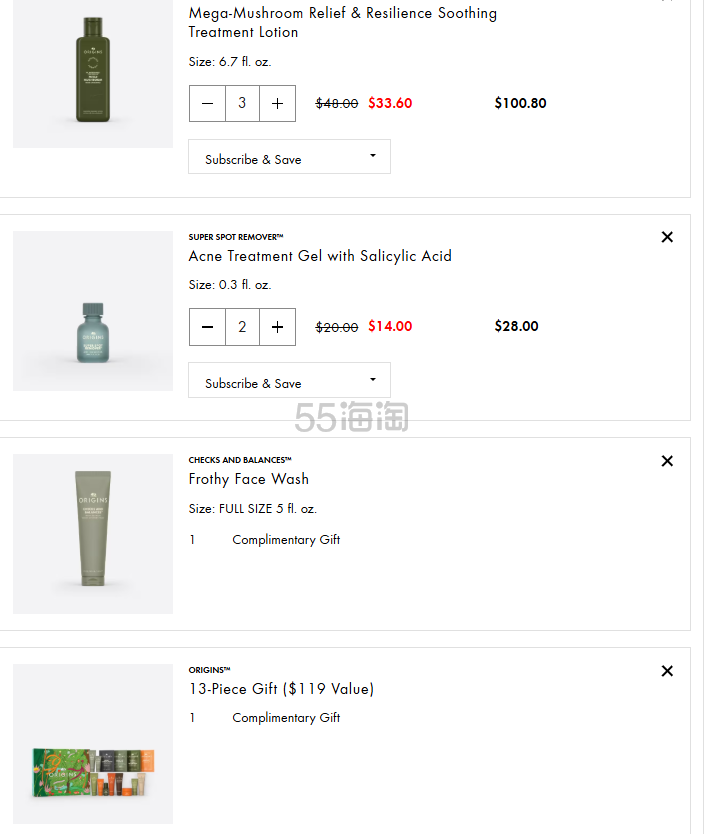The width and height of the screenshot is (704, 834).
Task: Remove Acne Treatment Gel from cart
Action: 667,237
